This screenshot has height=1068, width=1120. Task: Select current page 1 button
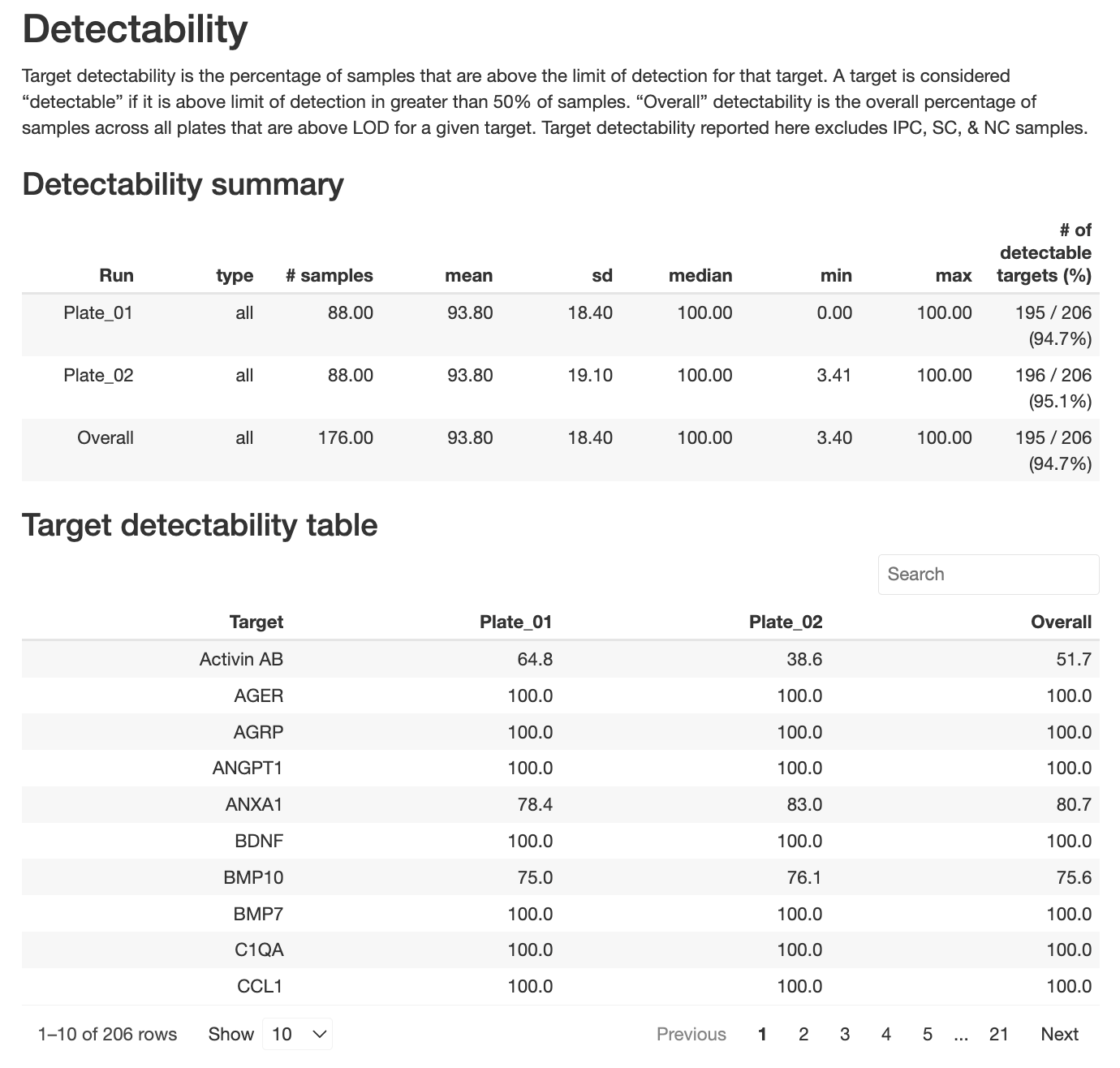pos(762,1034)
